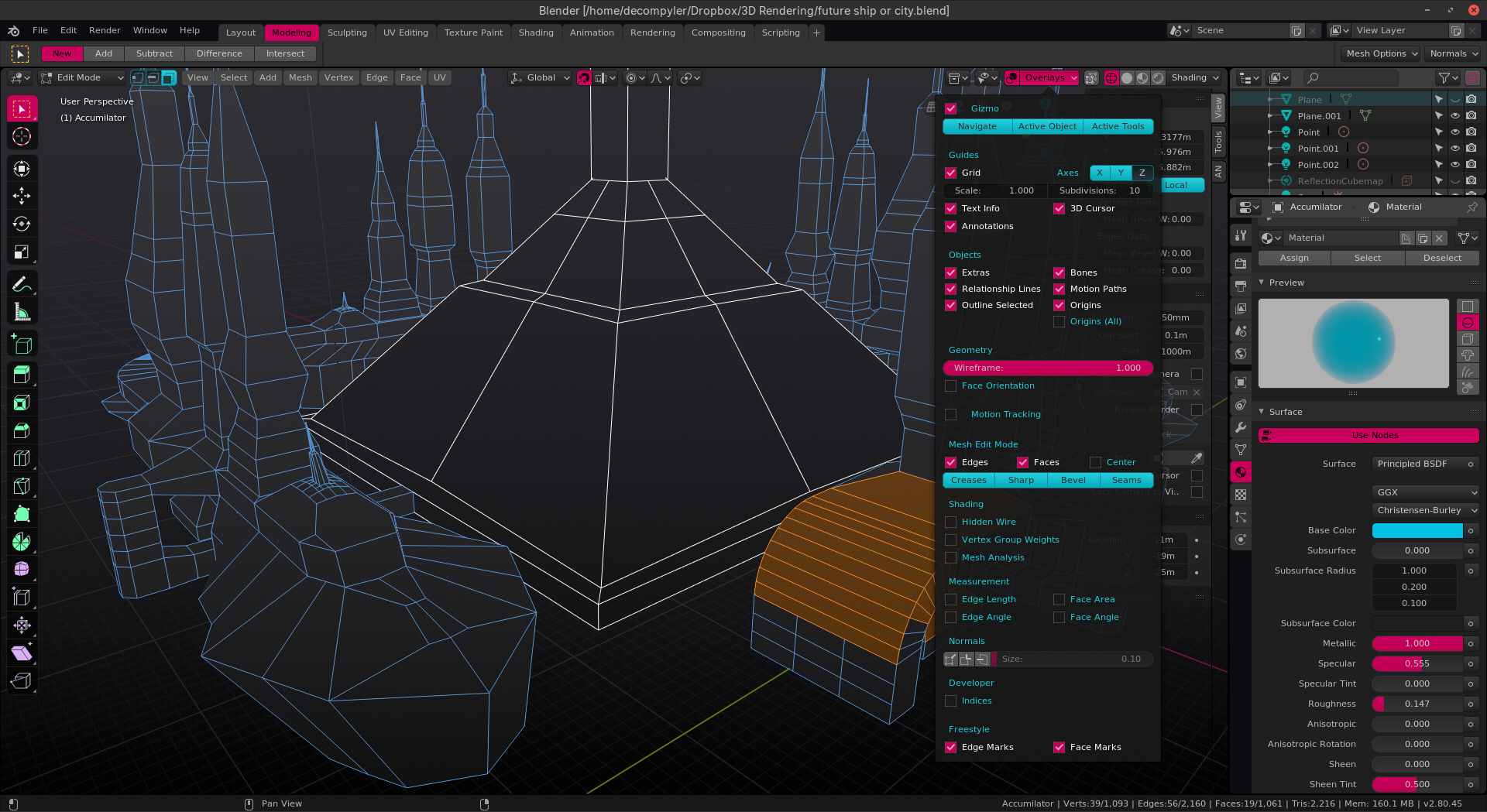
Task: Activate the Annotate pencil tool
Action: (22, 284)
